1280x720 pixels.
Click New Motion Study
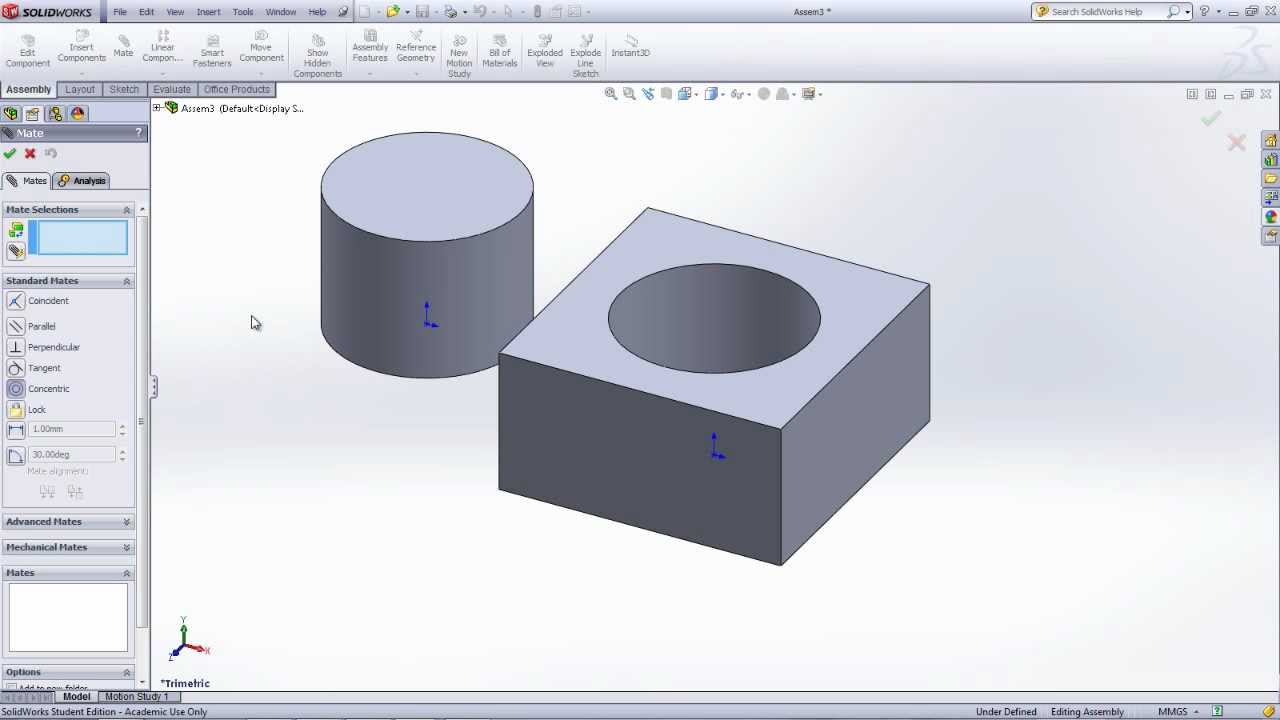(x=459, y=56)
